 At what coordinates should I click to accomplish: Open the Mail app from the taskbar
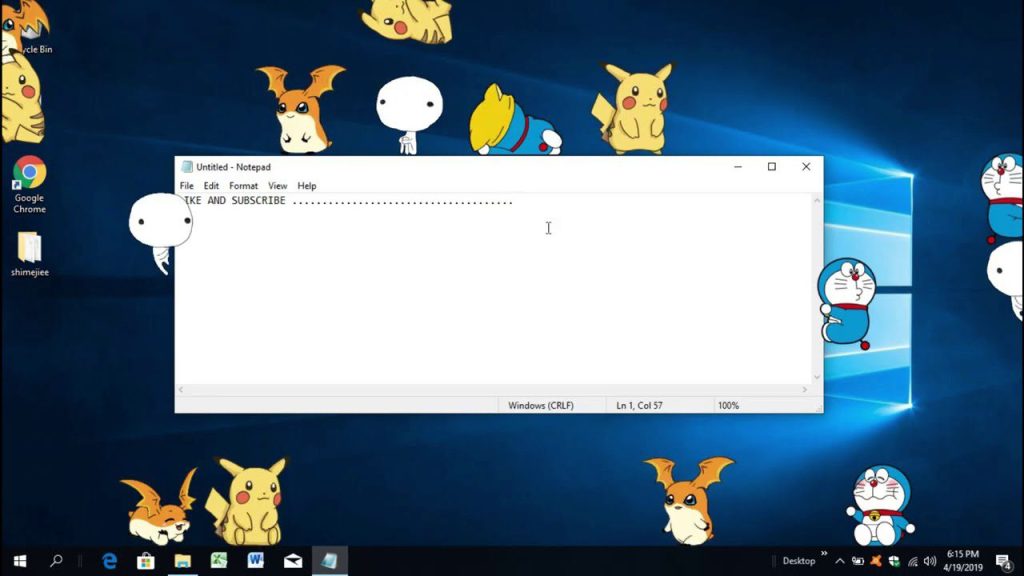293,560
